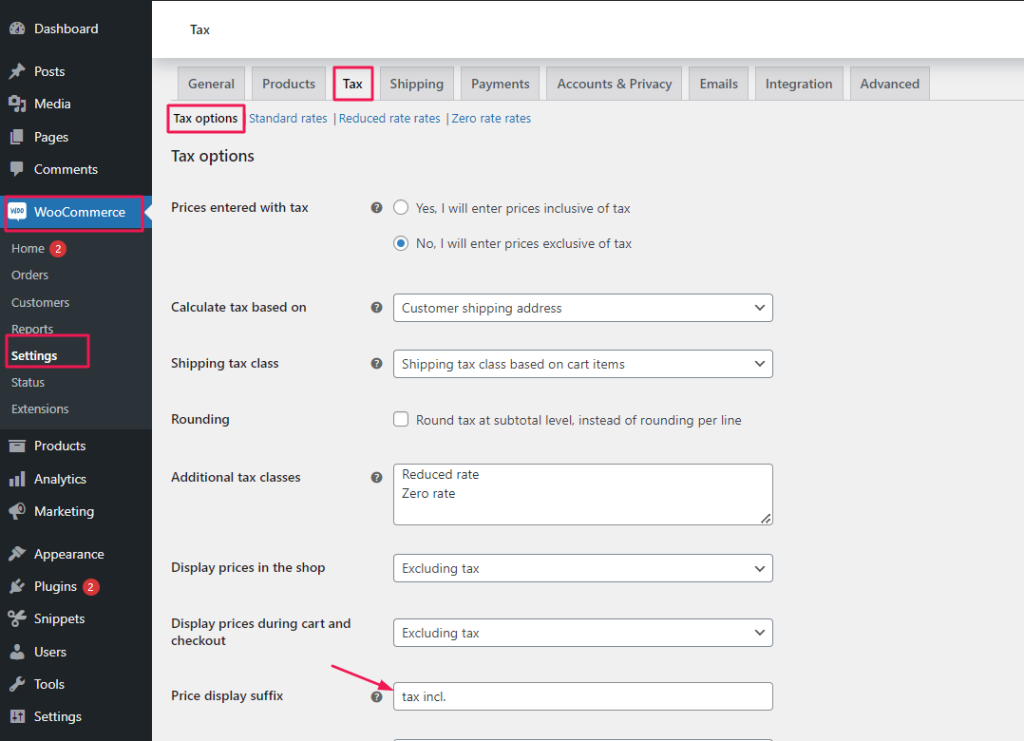Open the Zero rate rates link
Viewport: 1024px width, 741px height.
[491, 118]
